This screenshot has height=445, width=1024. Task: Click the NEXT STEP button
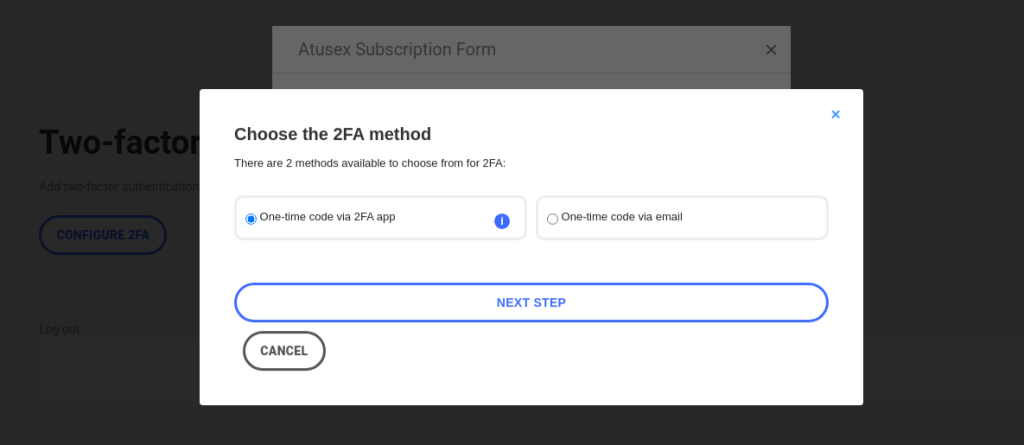[531, 303]
